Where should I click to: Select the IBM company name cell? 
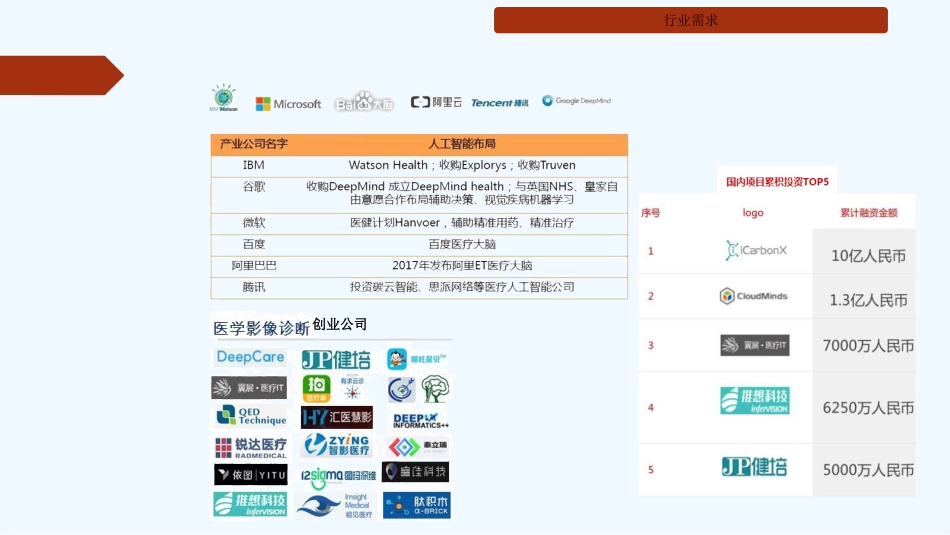tap(253, 165)
